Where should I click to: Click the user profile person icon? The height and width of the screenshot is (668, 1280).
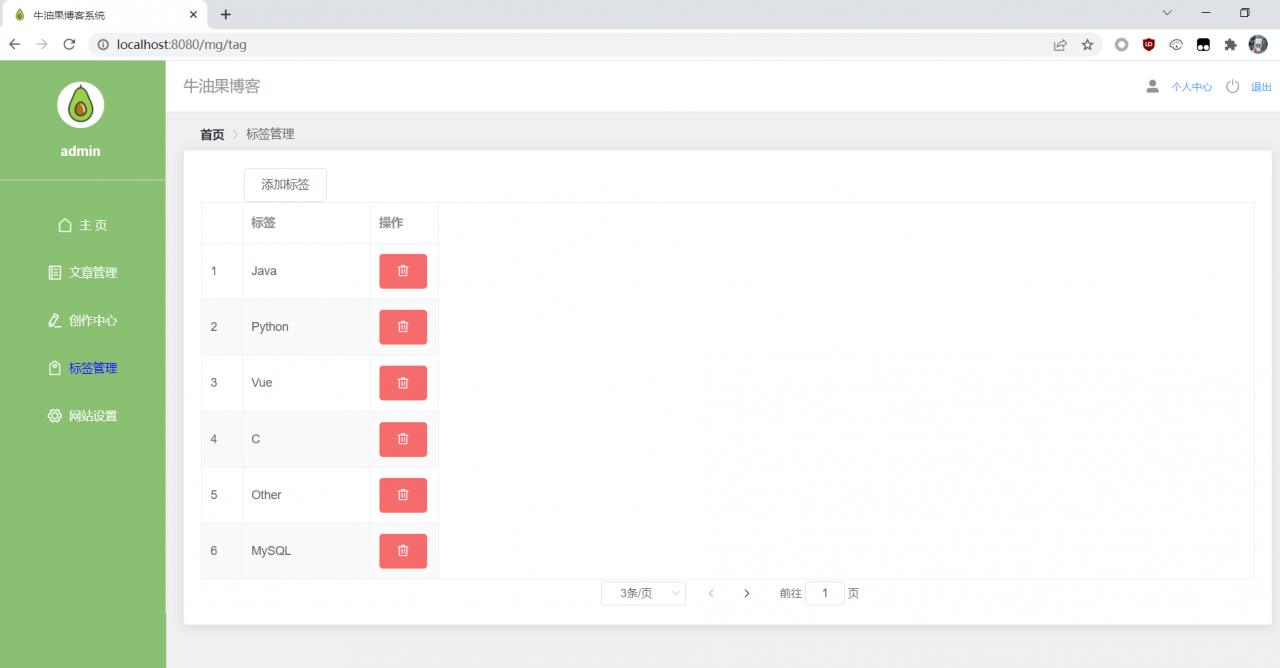[x=1152, y=87]
